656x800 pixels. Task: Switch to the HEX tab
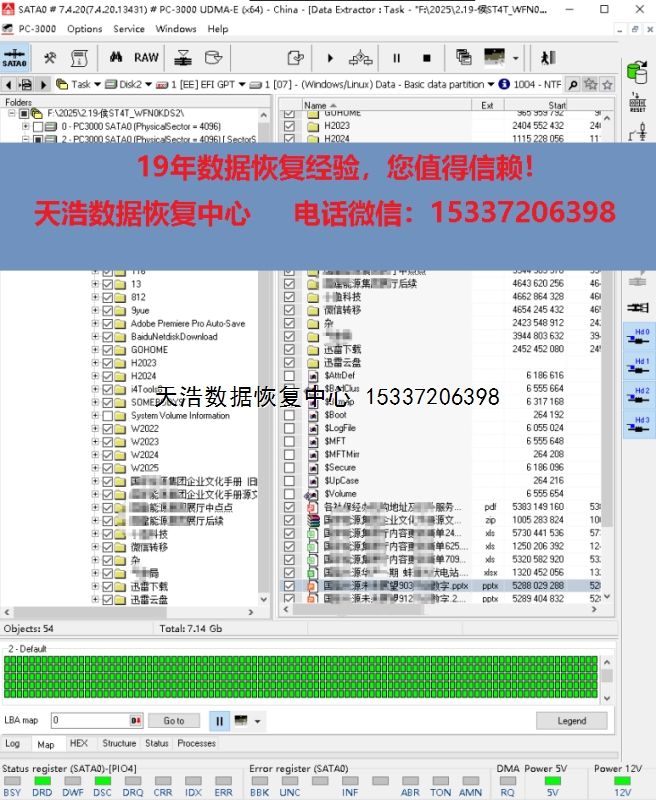(78, 743)
